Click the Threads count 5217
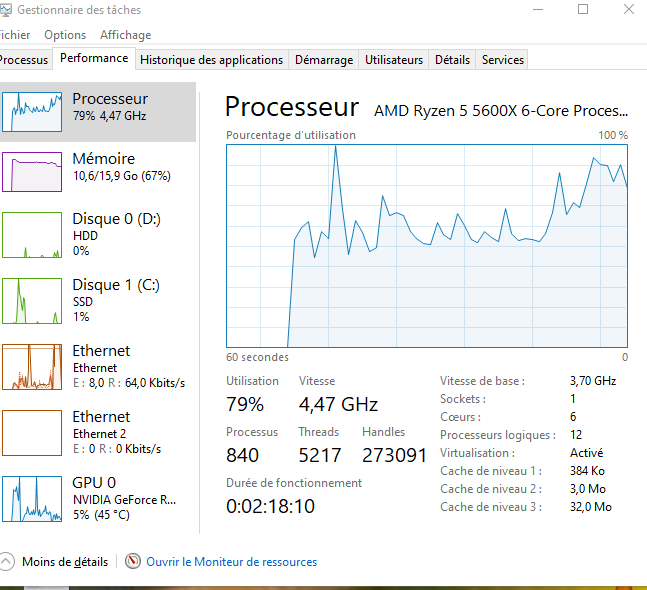This screenshot has width=647, height=590. coord(320,455)
